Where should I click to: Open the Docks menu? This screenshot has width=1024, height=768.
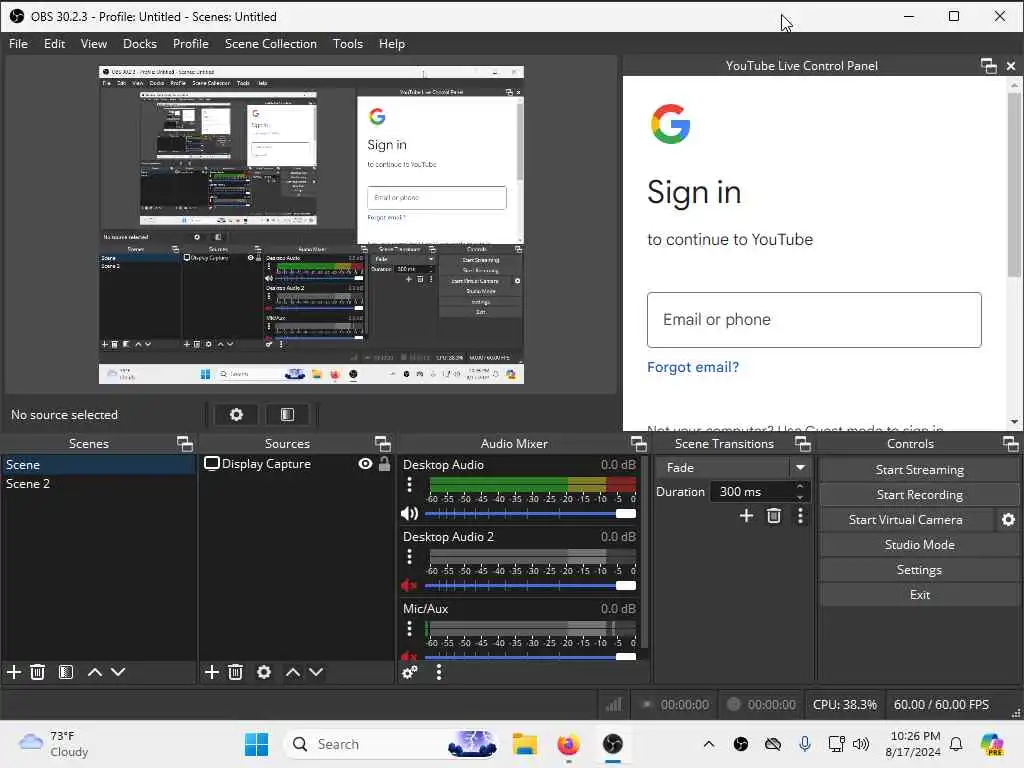click(x=140, y=44)
